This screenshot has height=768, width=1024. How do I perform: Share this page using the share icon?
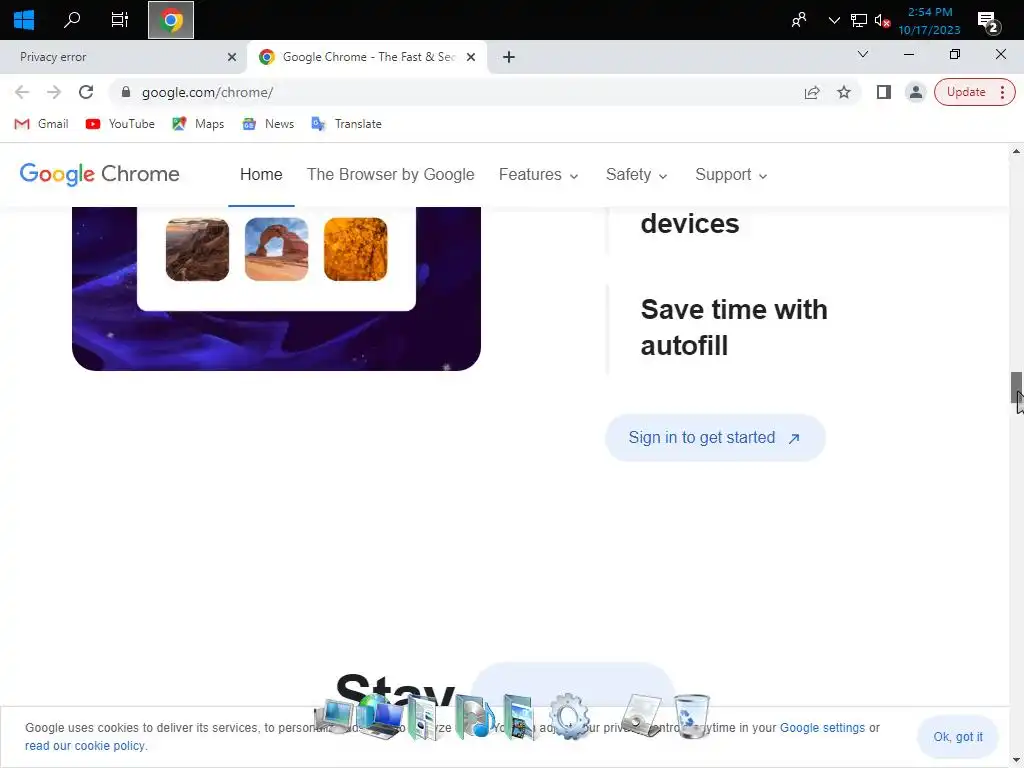point(812,92)
